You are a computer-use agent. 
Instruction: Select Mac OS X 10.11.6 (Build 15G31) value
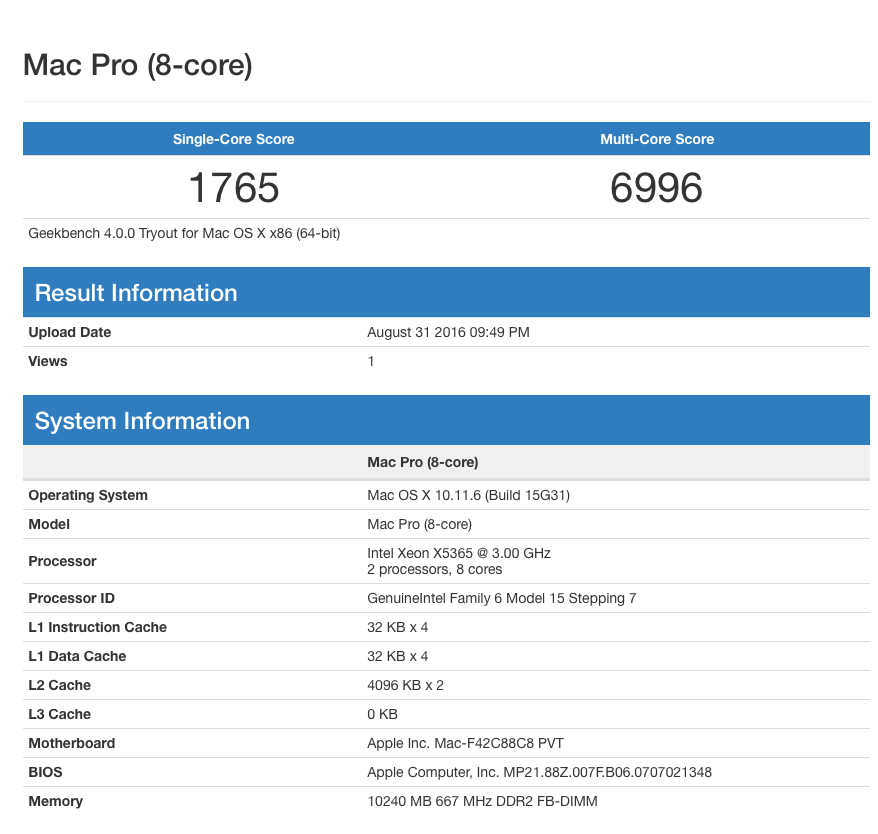(468, 495)
